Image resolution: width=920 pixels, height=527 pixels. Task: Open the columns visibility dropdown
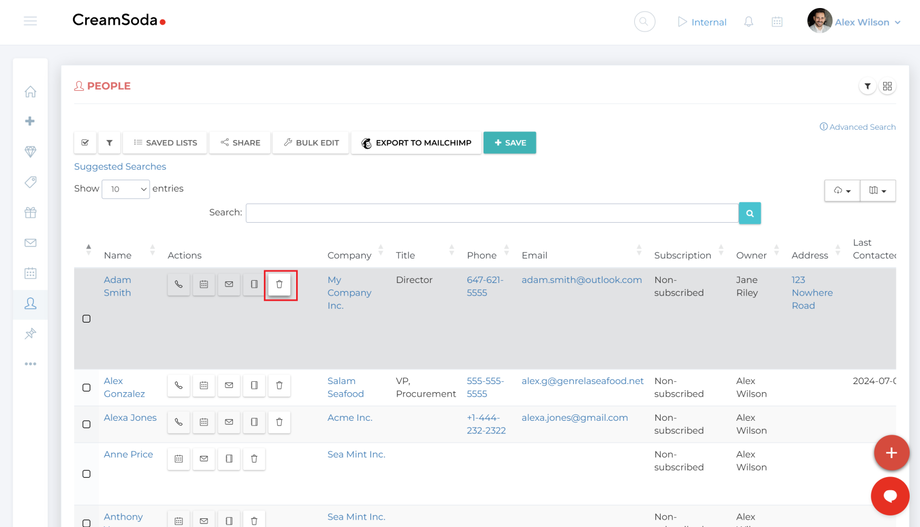coord(878,191)
